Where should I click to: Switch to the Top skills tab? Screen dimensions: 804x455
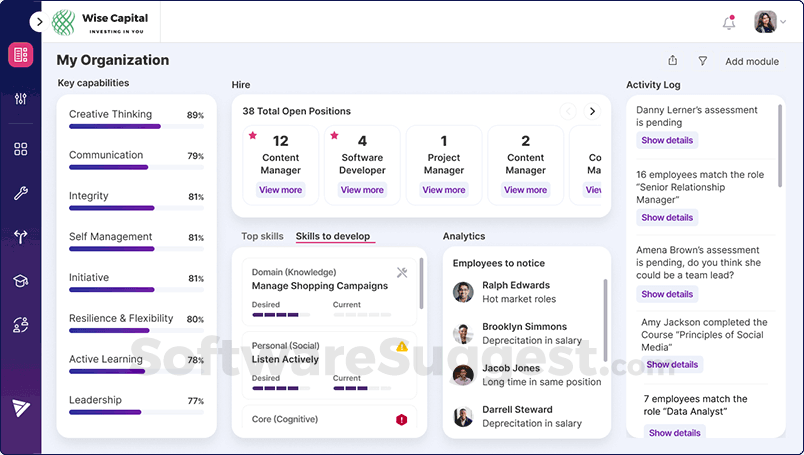click(262, 236)
